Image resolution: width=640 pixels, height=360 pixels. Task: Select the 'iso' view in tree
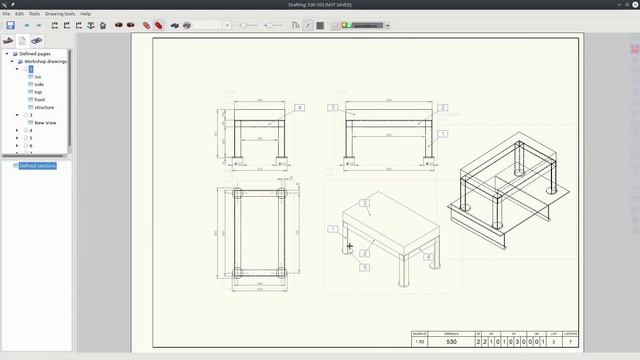pyautogui.click(x=38, y=77)
